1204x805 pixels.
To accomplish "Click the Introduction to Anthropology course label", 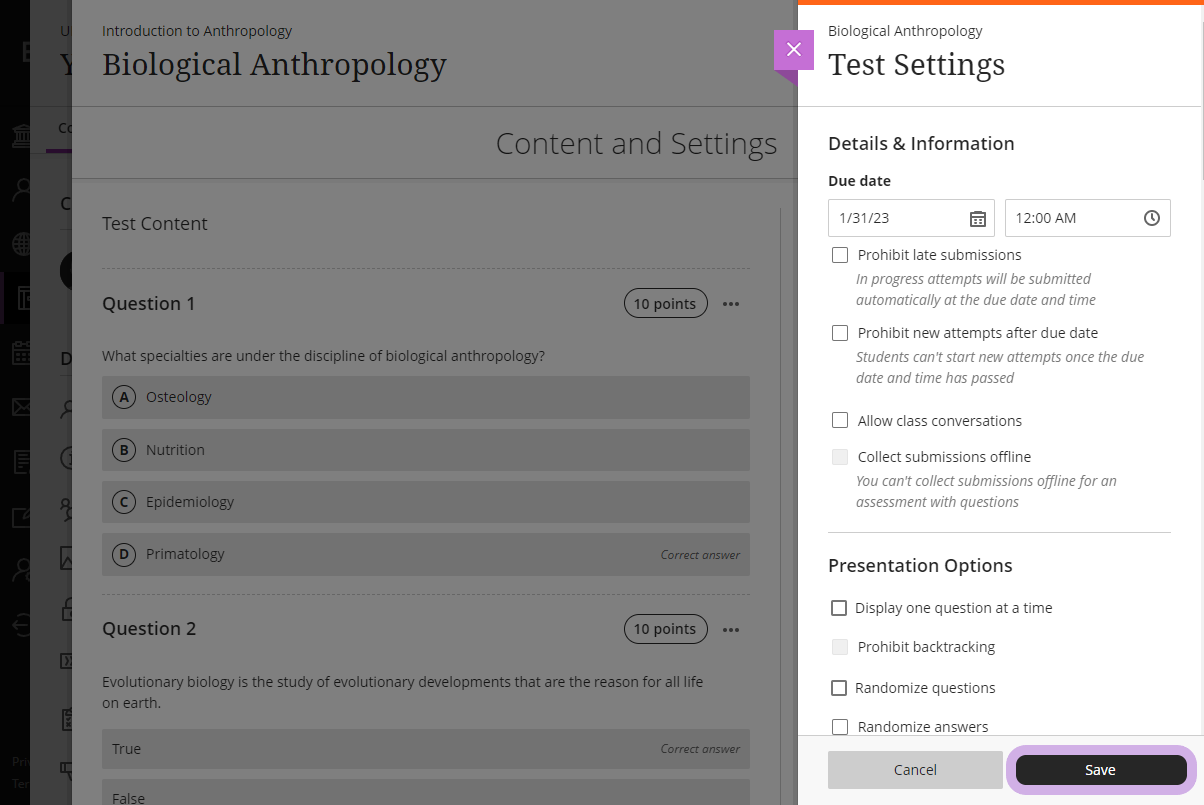I will [x=197, y=32].
